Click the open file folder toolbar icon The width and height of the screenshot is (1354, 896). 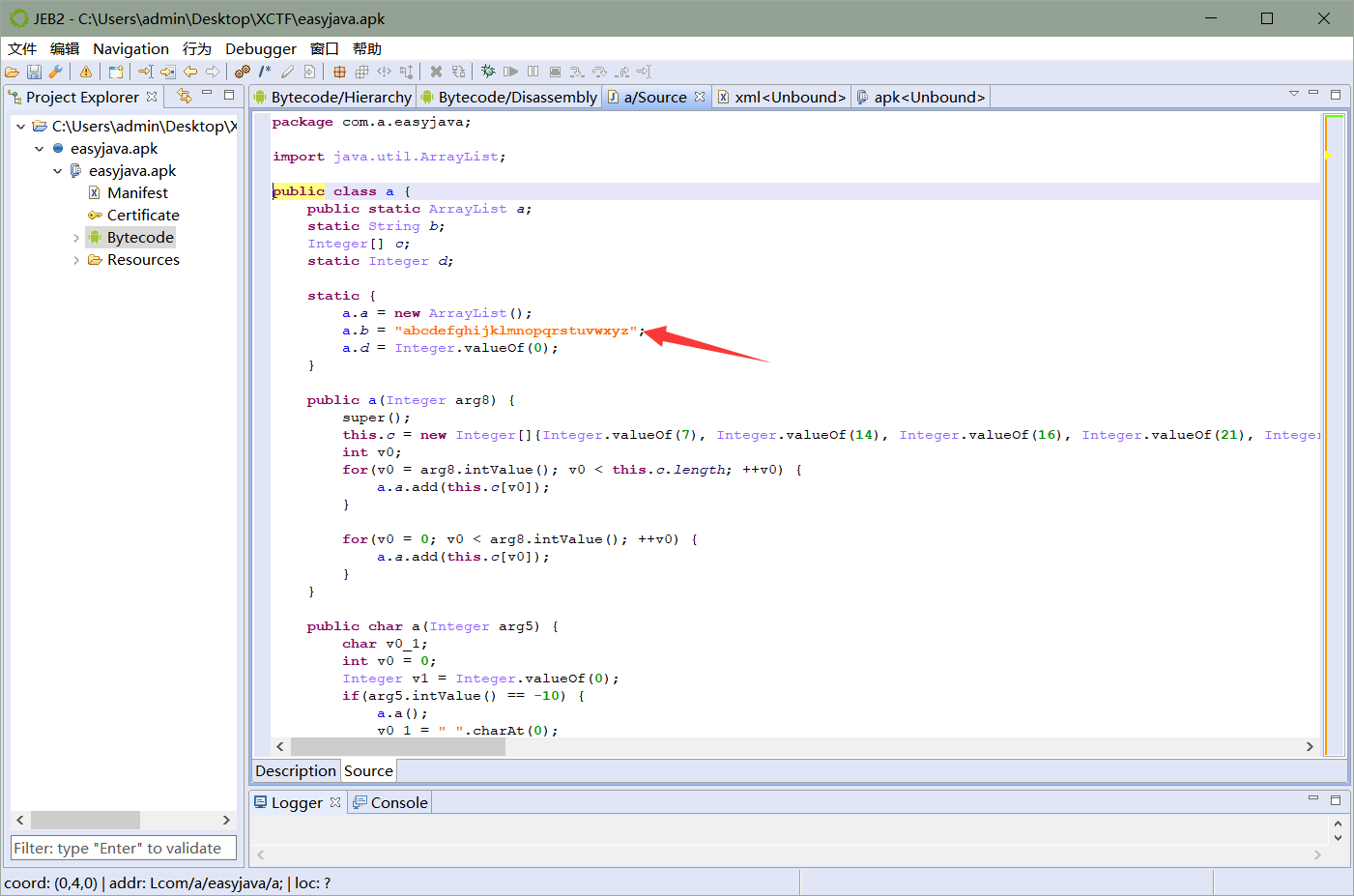12,72
